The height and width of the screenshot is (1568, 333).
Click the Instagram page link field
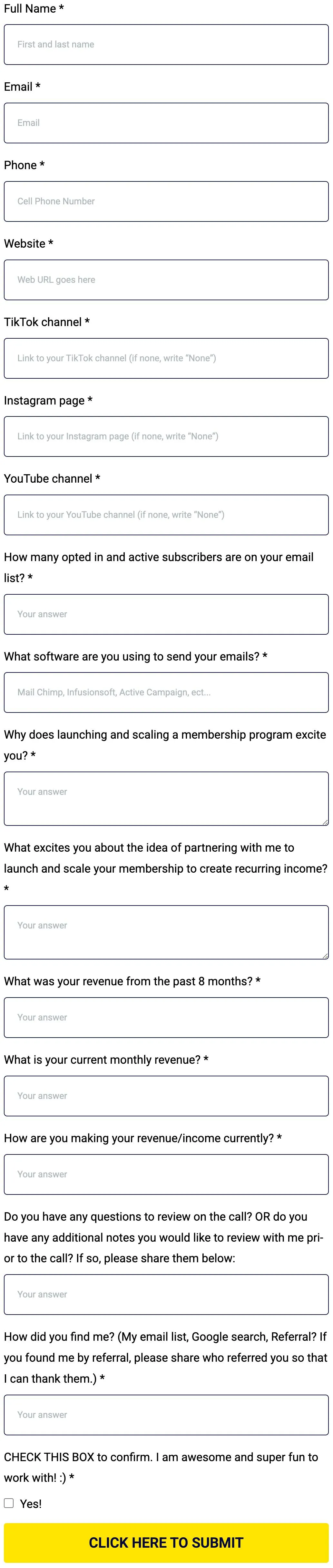pyautogui.click(x=166, y=436)
